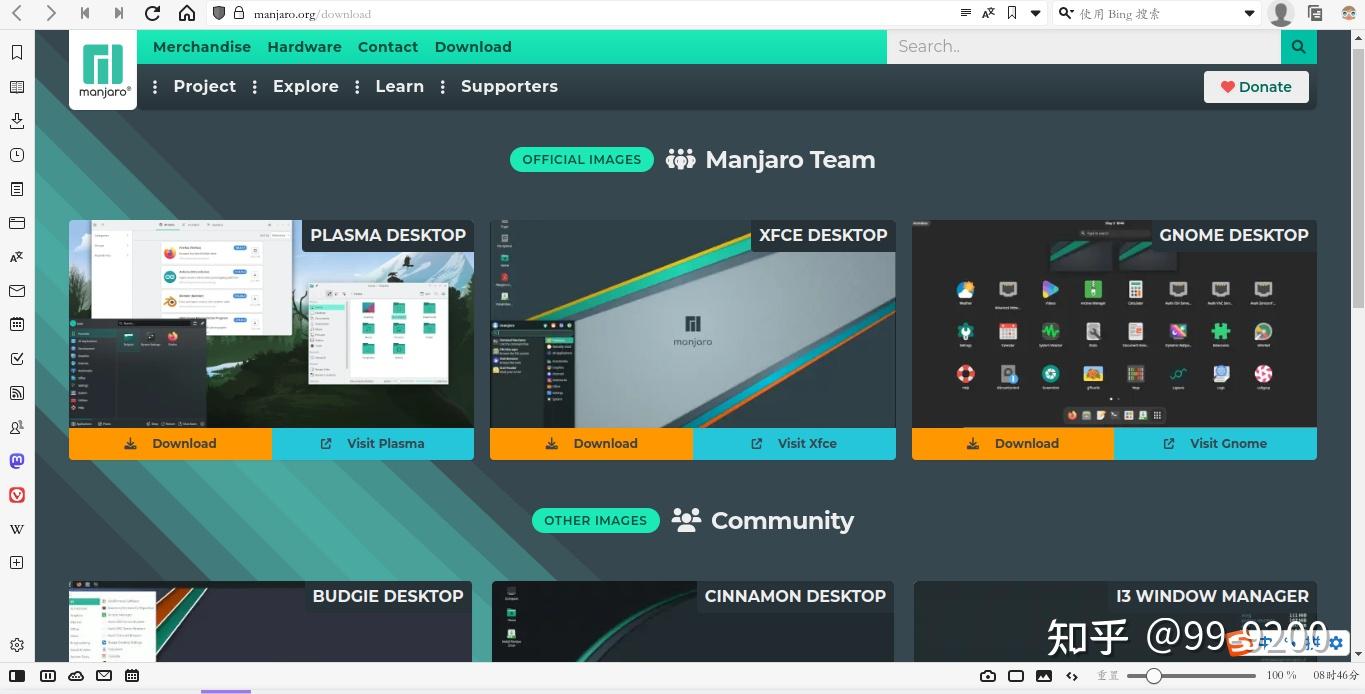Download the Xfce Desktop image
Image resolution: width=1365 pixels, height=694 pixels.
click(591, 444)
